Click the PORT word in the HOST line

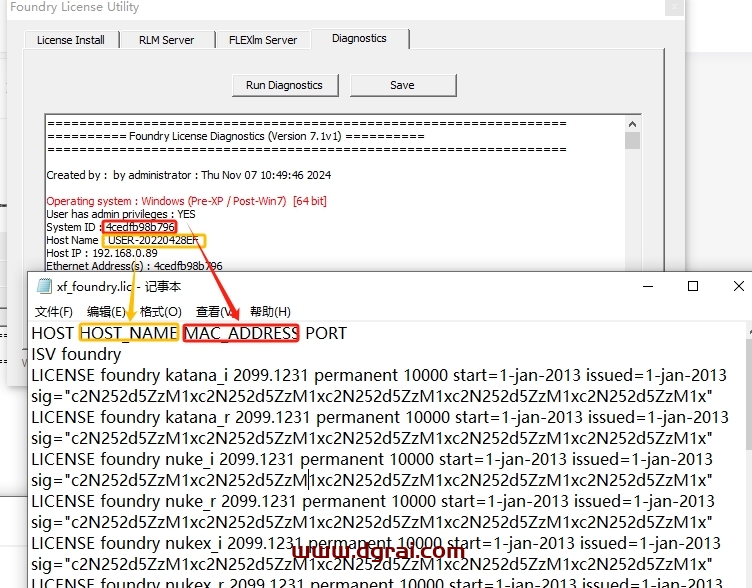point(326,333)
